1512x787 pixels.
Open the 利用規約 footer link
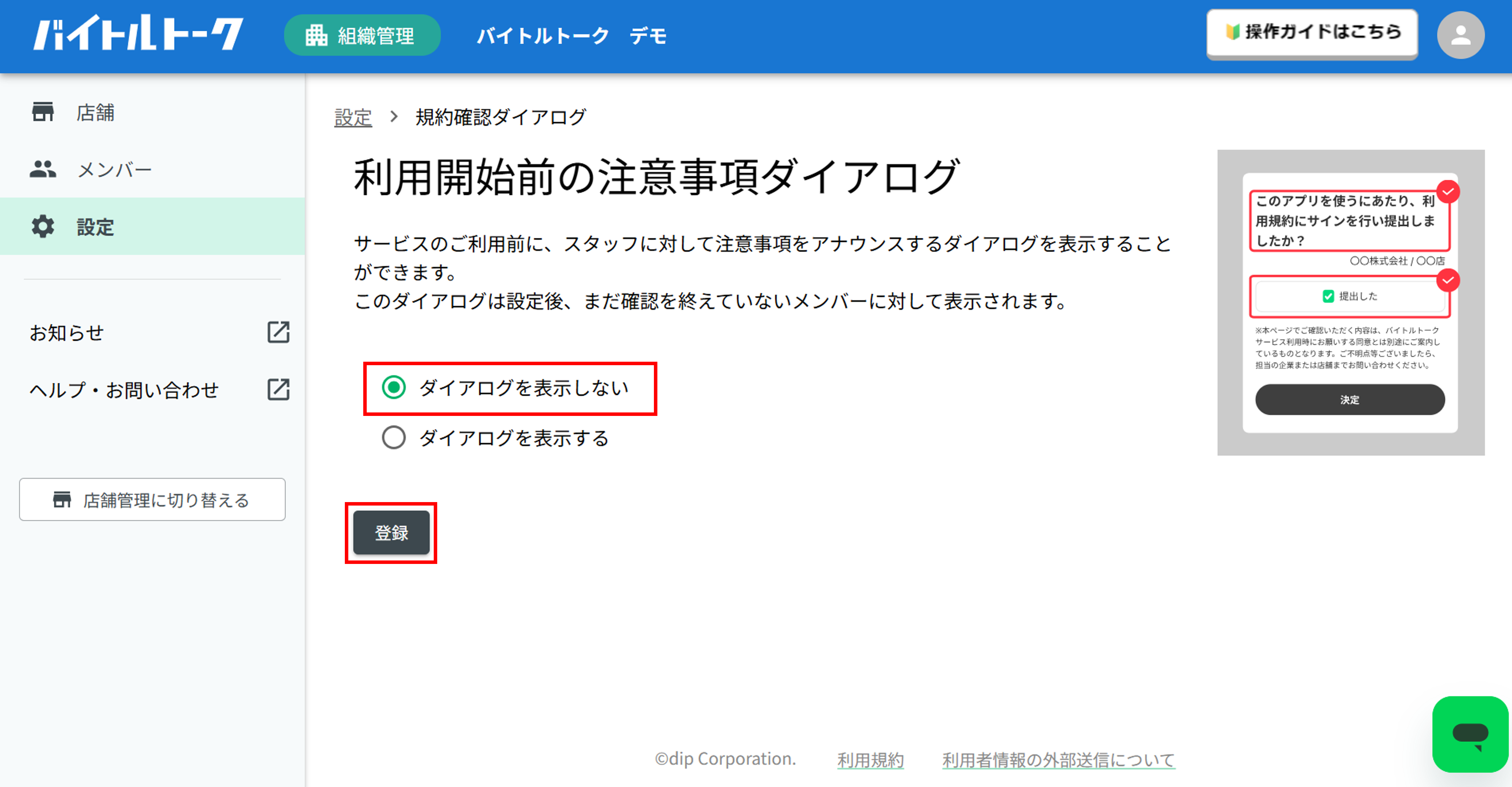pos(870,760)
